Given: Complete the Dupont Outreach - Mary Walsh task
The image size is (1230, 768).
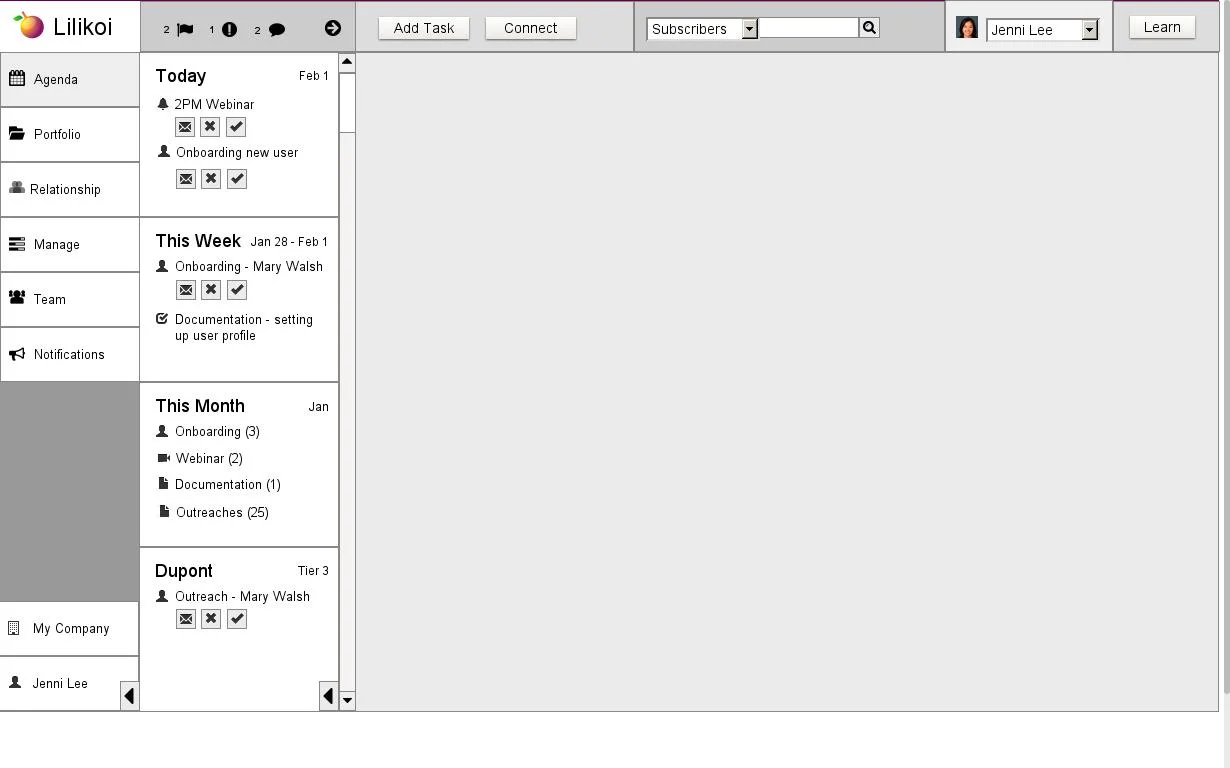Looking at the screenshot, I should (x=236, y=618).
